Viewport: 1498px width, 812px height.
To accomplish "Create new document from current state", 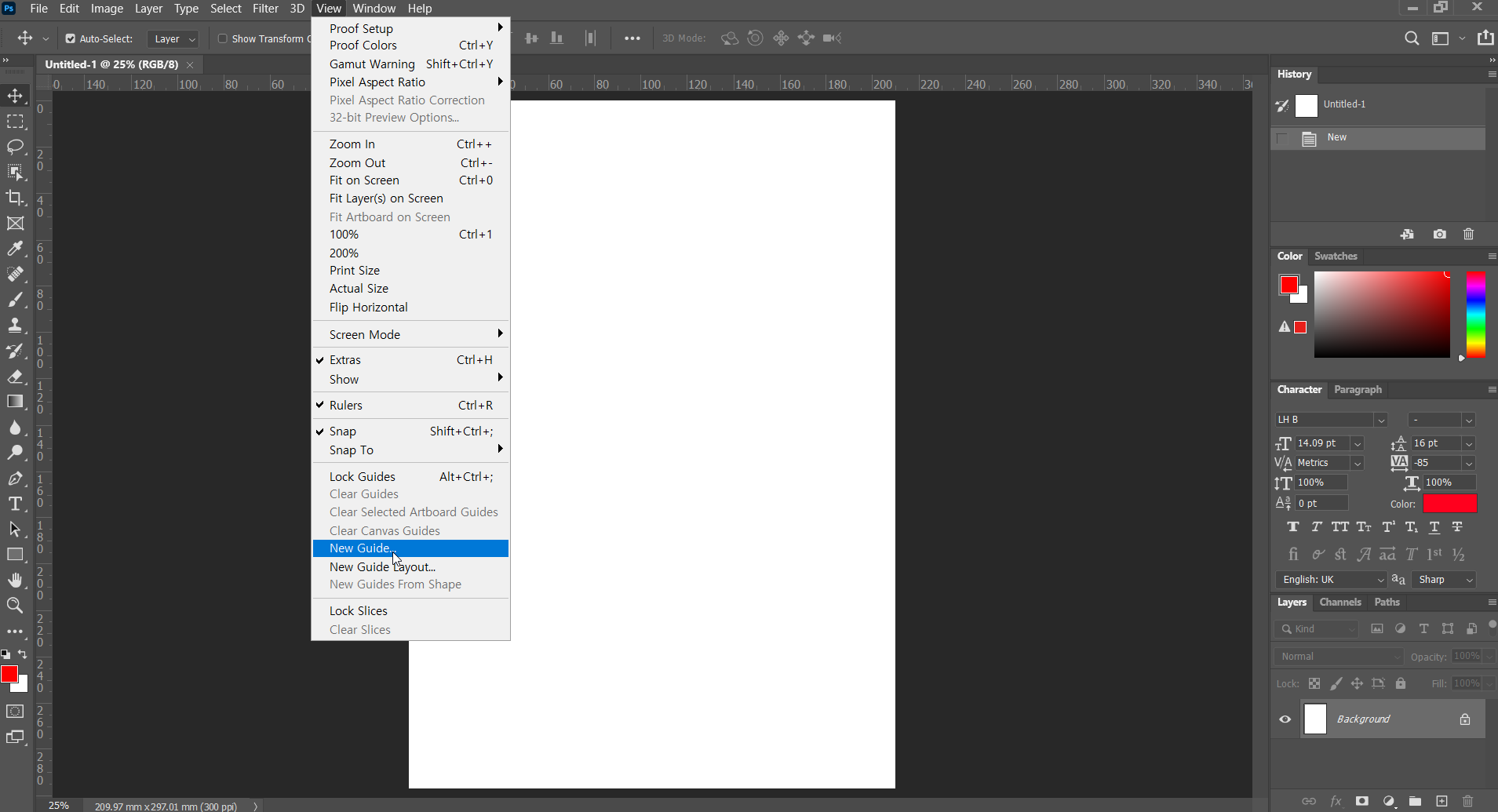I will (x=1407, y=234).
